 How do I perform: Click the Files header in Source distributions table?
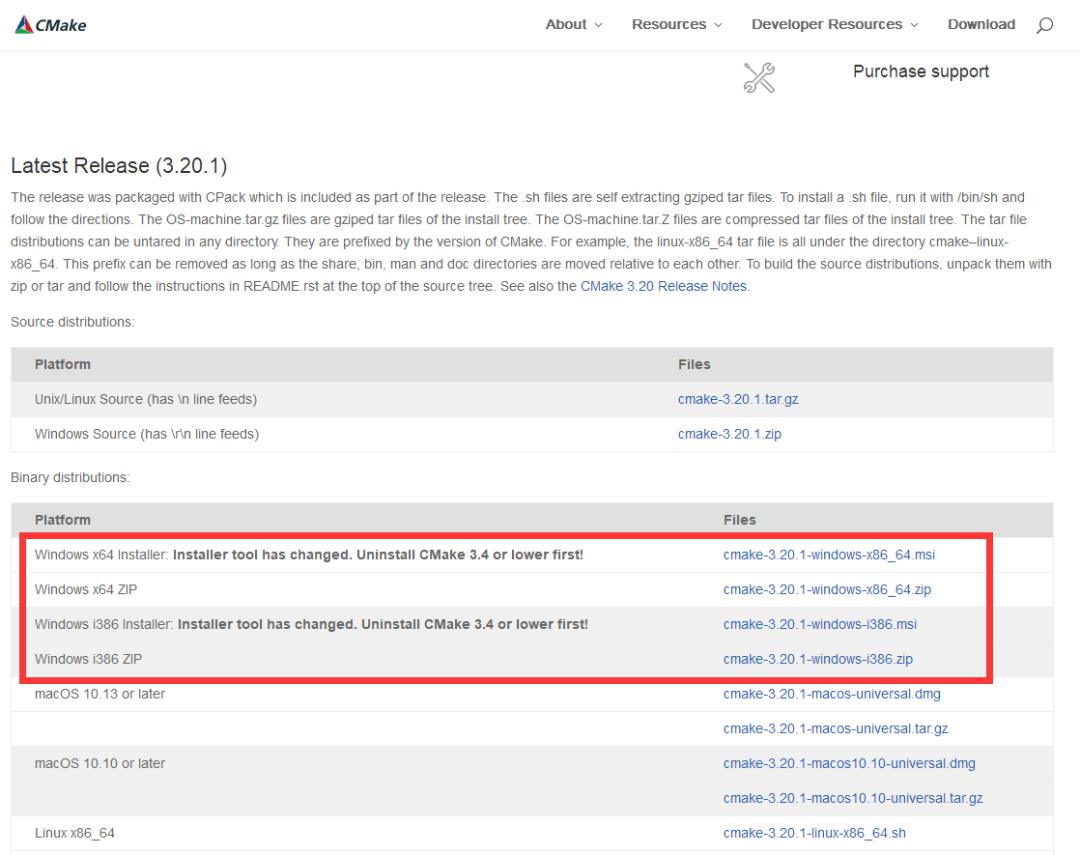(x=694, y=364)
